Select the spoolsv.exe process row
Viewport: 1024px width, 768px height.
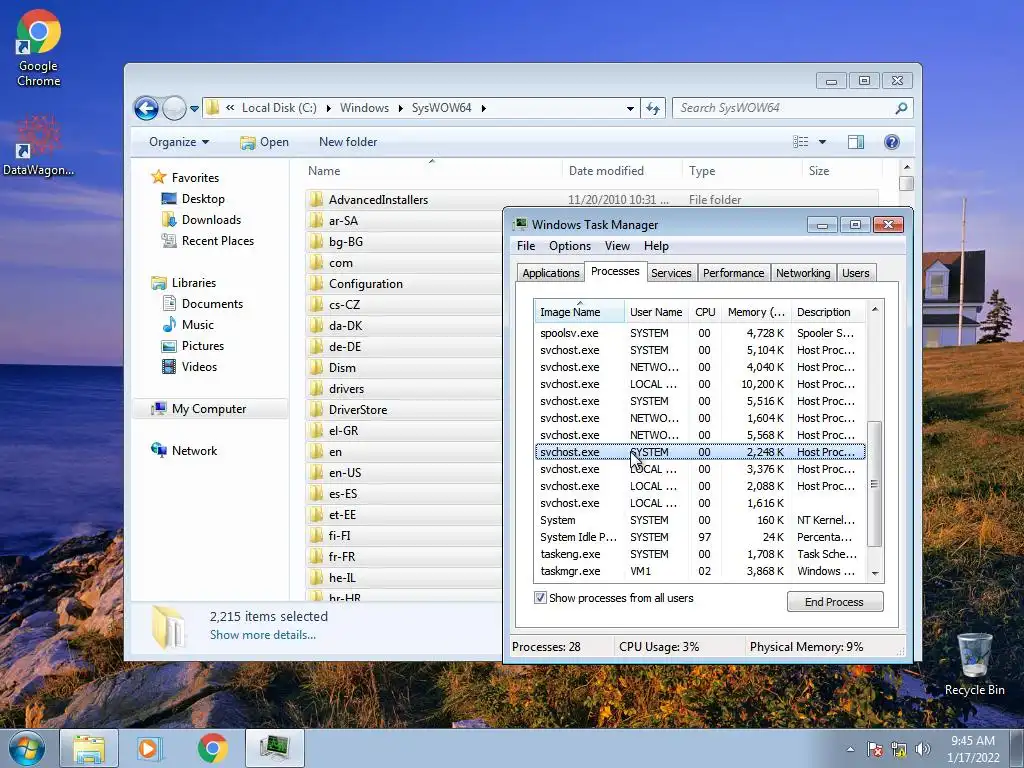point(700,333)
